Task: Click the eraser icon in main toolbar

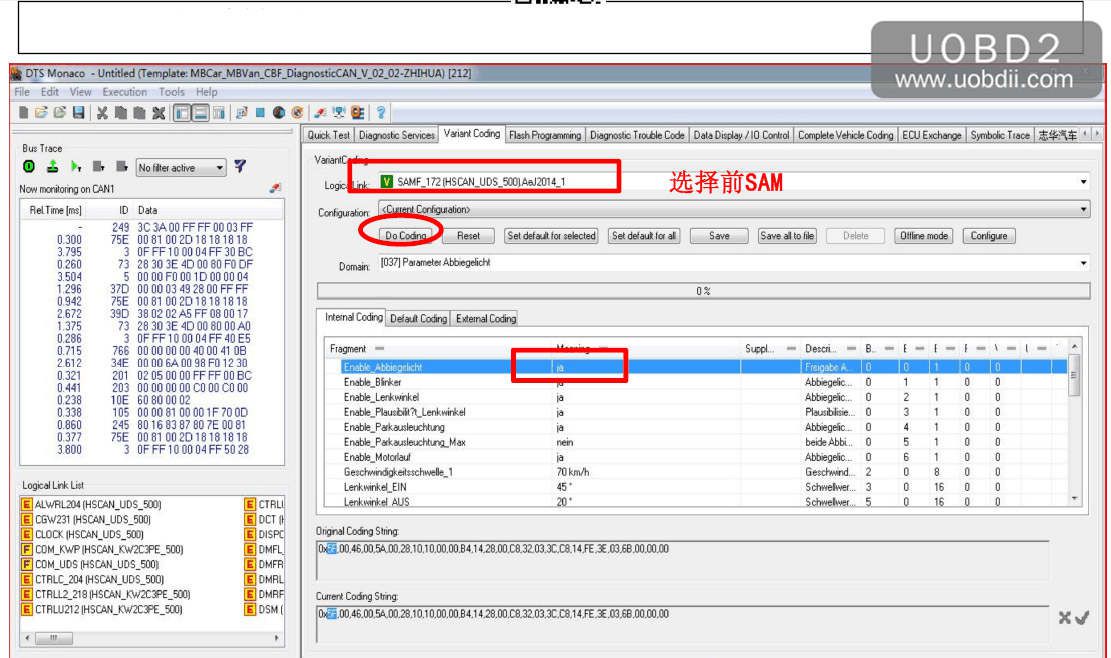Action: pyautogui.click(x=320, y=113)
